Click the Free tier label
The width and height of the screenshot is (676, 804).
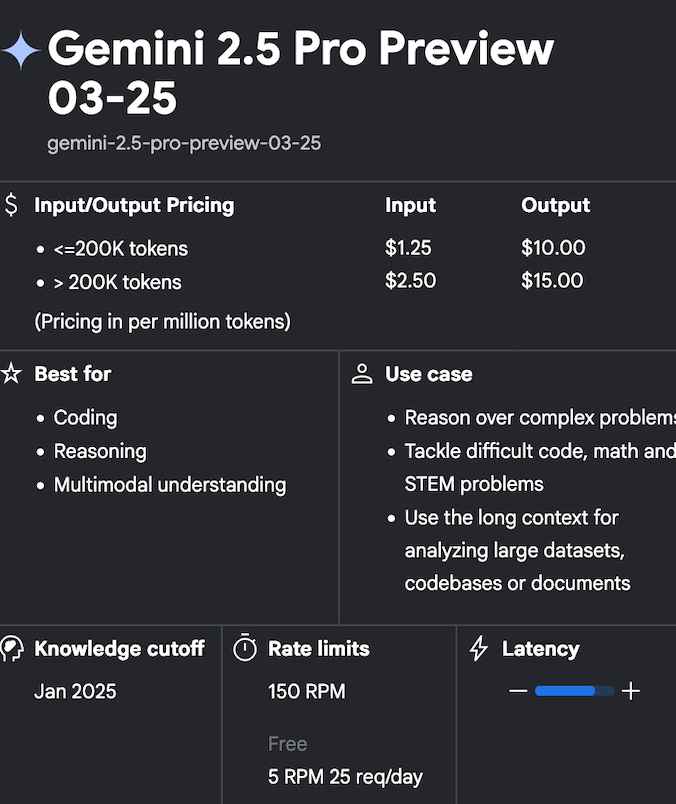(287, 744)
